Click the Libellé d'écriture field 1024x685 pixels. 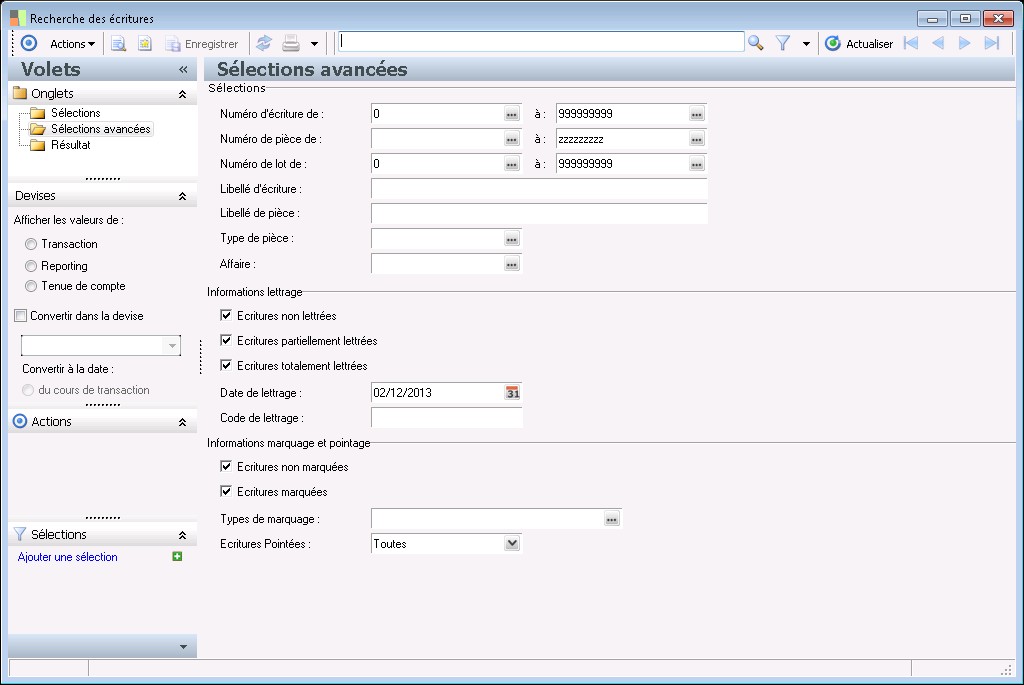point(539,189)
